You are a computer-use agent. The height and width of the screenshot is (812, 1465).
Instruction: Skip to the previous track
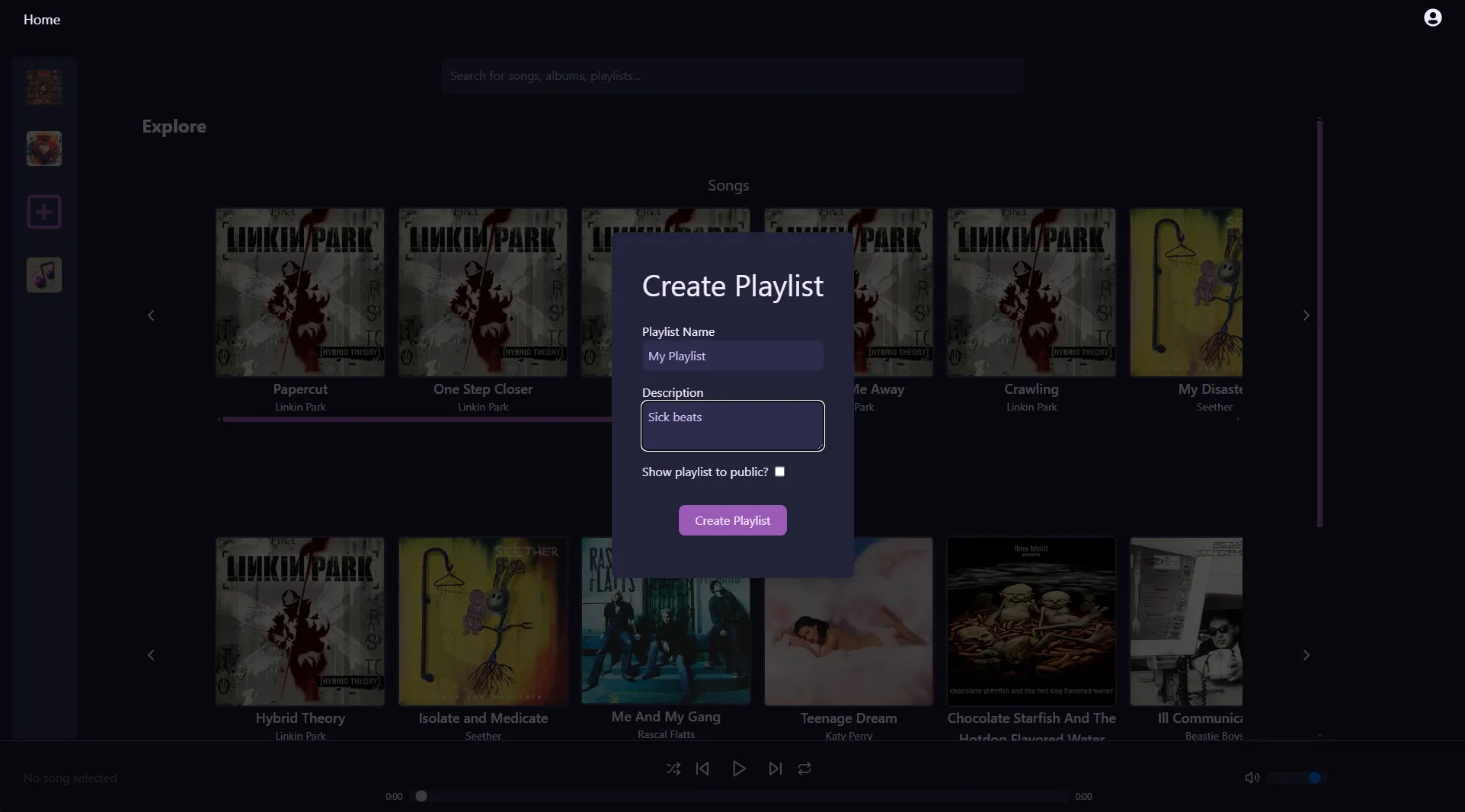tap(702, 769)
